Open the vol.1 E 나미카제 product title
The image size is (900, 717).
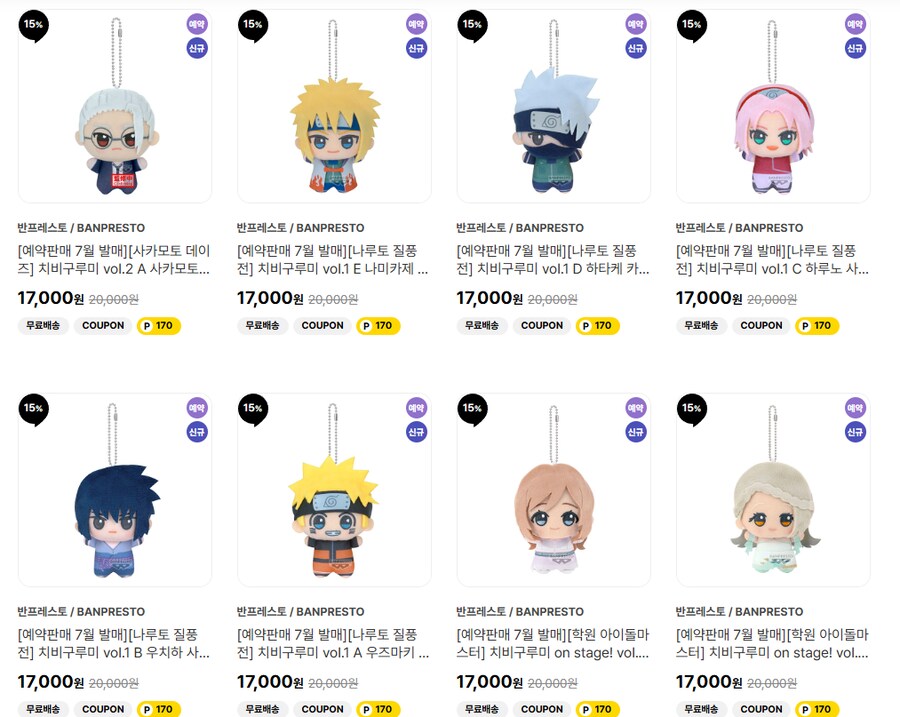(333, 259)
